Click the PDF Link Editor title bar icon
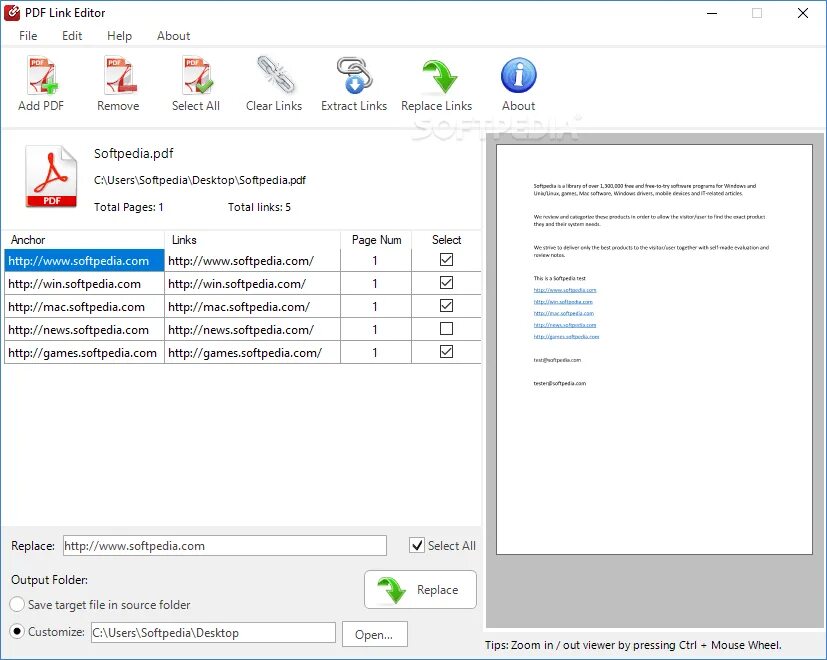827x660 pixels. click(12, 13)
